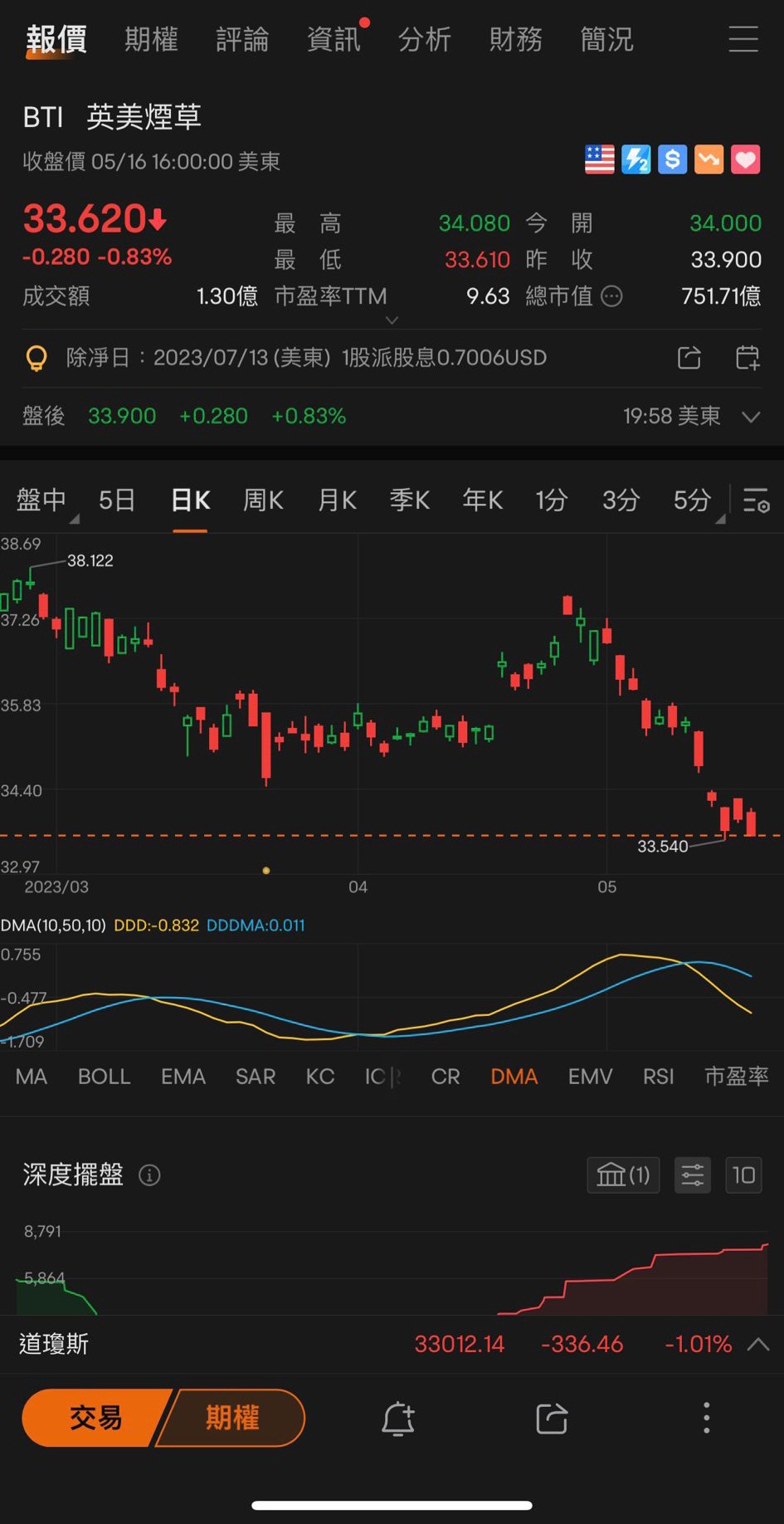Screen dimensions: 784x1524
Task: Tap the 38.122 high price label
Action: pos(90,561)
